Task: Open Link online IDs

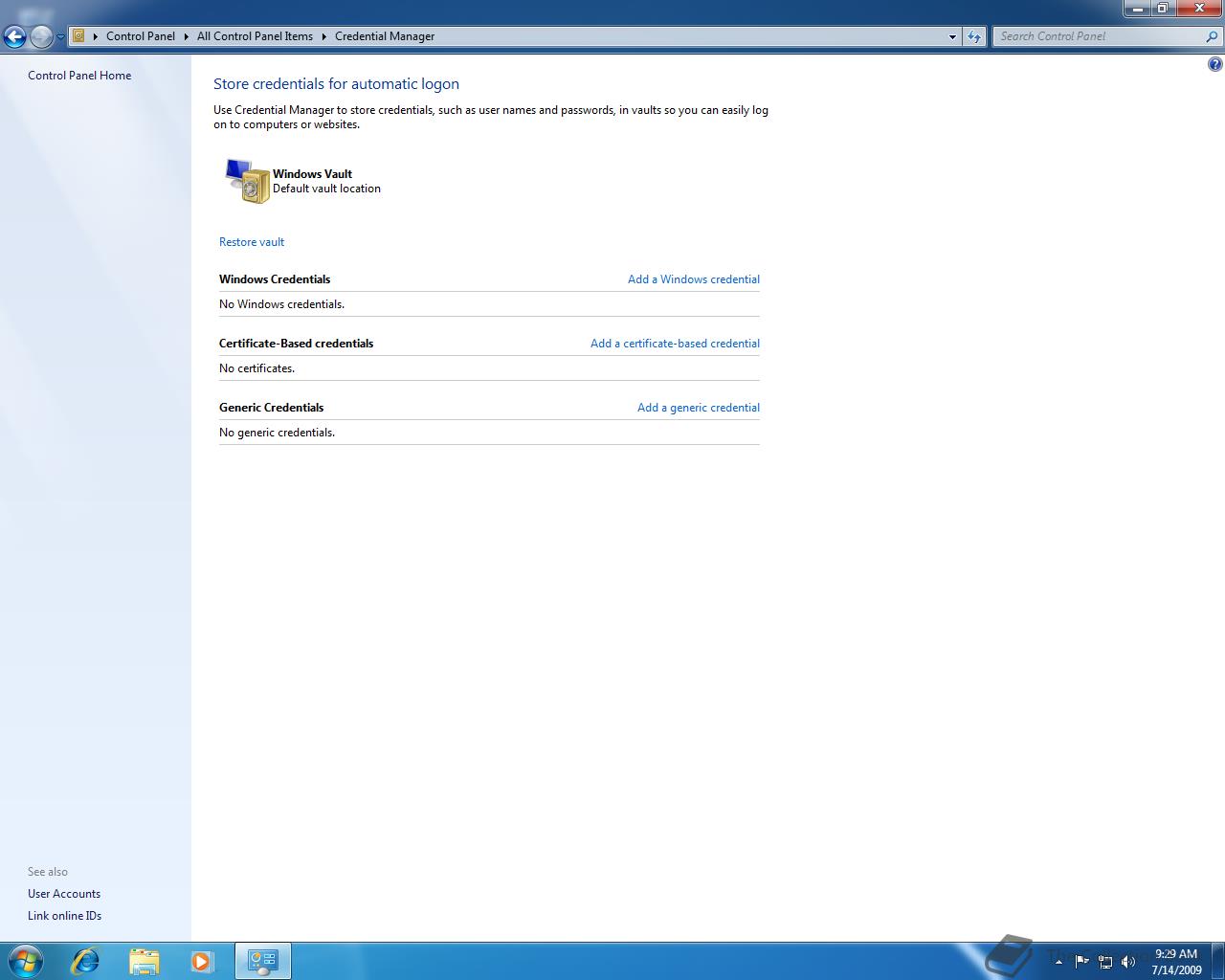Action: pos(64,916)
